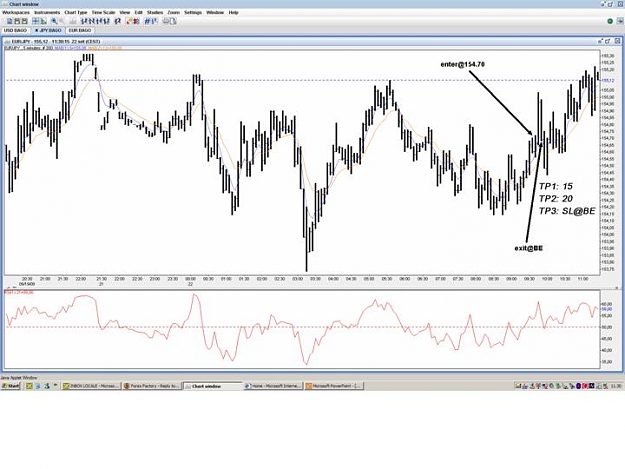625x469 pixels.
Task: Open the Window menu
Action: 215,13
